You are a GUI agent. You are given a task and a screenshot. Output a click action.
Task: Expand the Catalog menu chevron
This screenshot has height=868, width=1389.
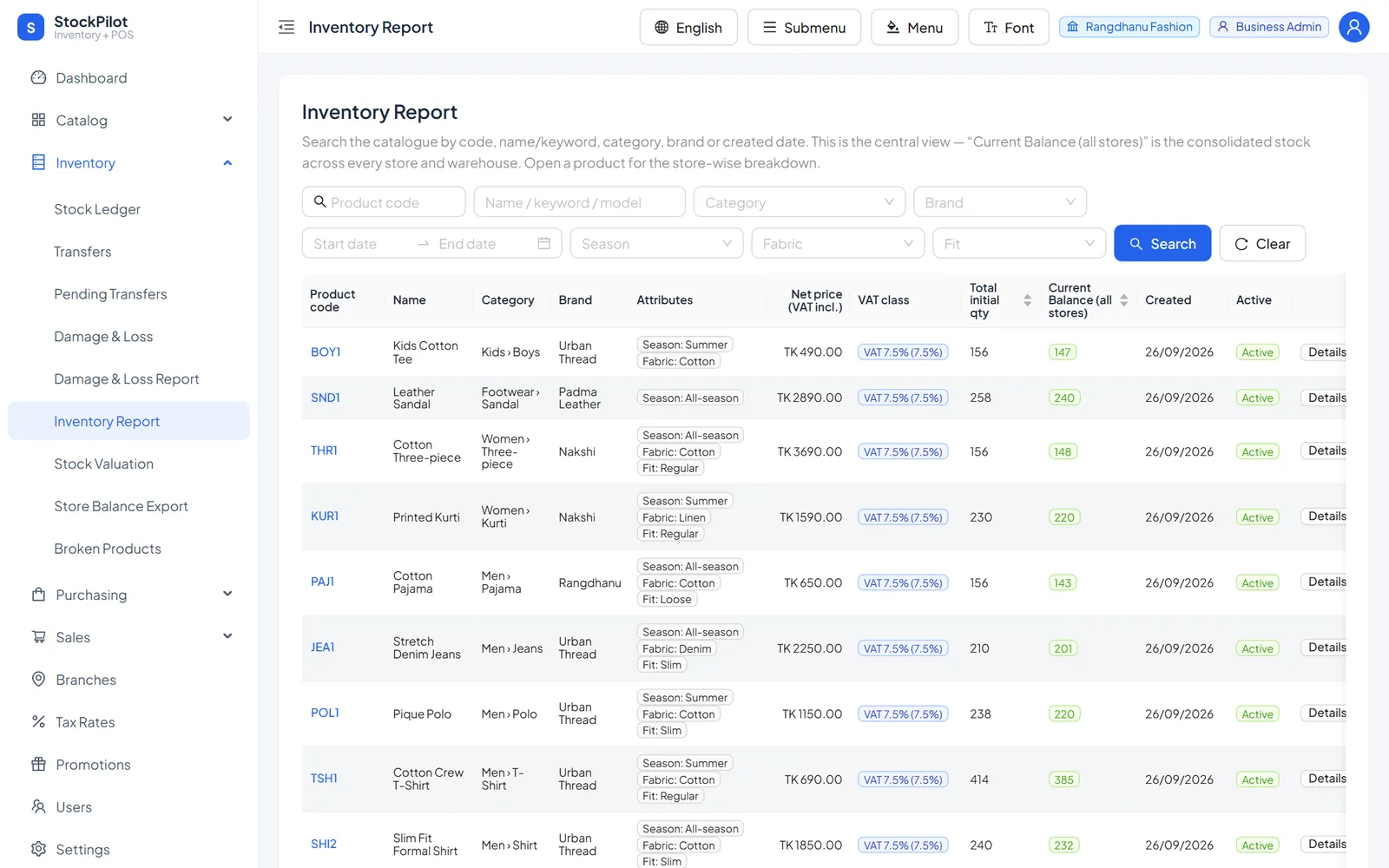(227, 120)
